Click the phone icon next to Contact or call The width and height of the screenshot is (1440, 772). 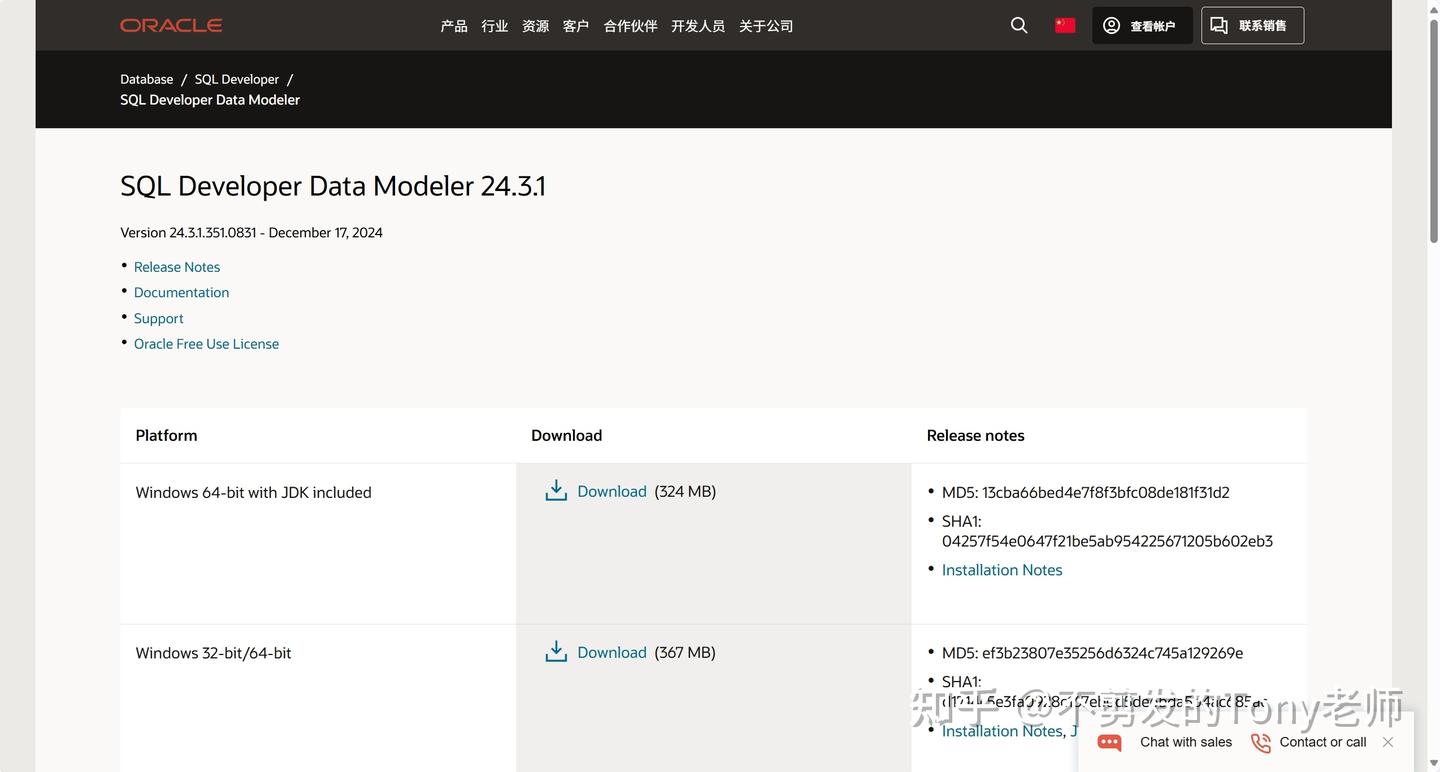(1259, 742)
